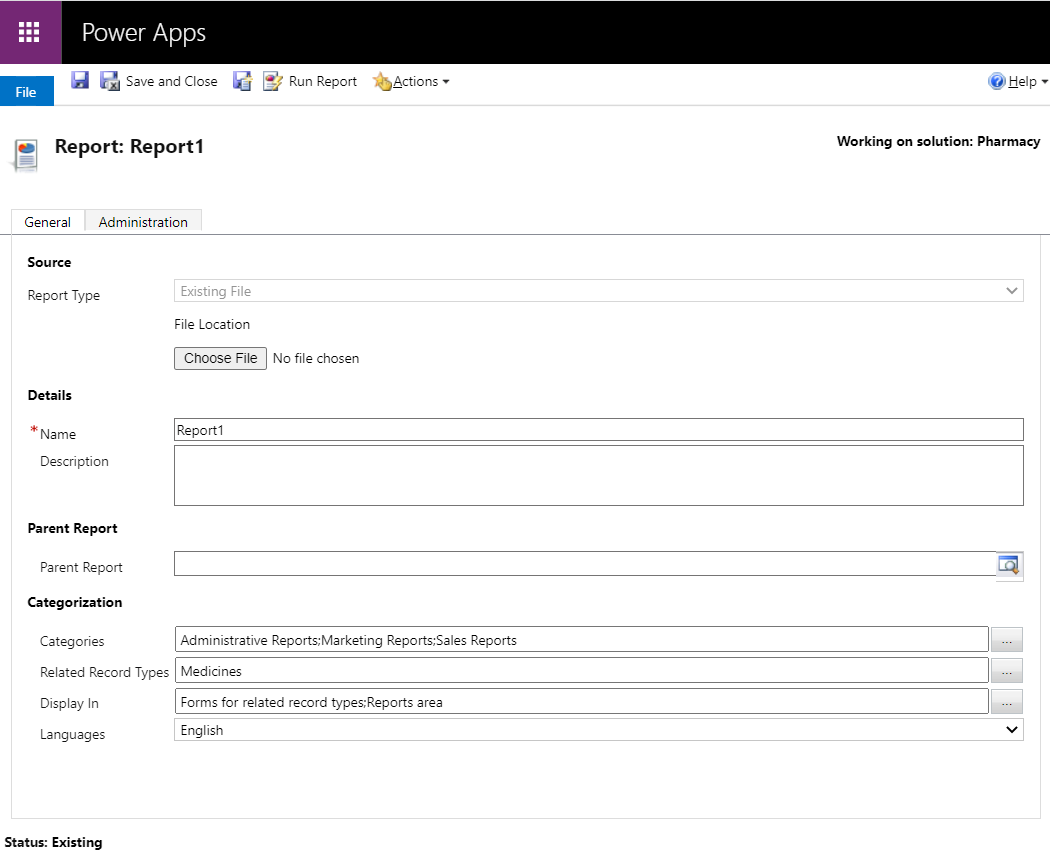Click the Choose File button
1050x857 pixels.
220,358
